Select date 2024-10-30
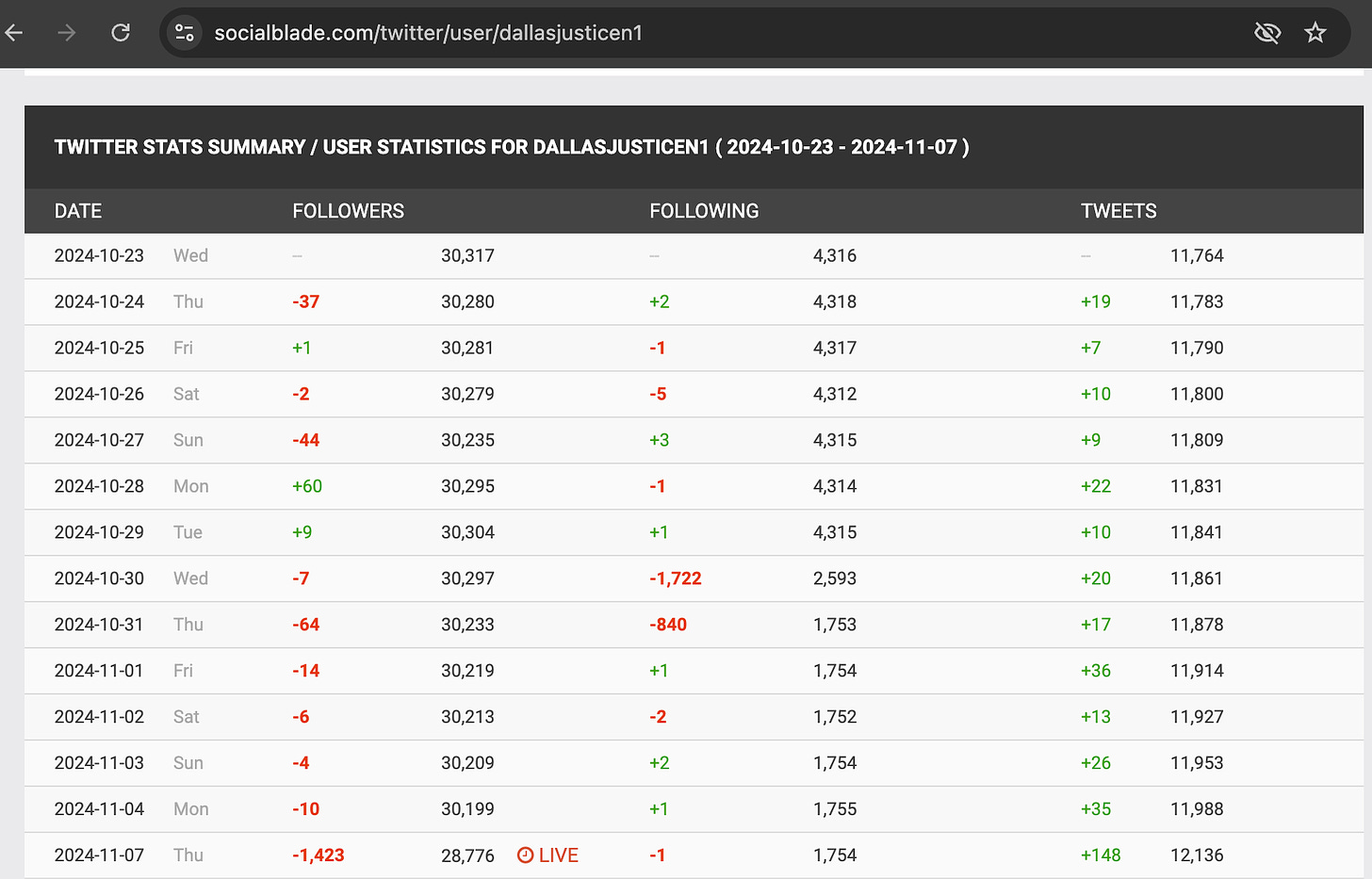The height and width of the screenshot is (879, 1372). (x=99, y=579)
